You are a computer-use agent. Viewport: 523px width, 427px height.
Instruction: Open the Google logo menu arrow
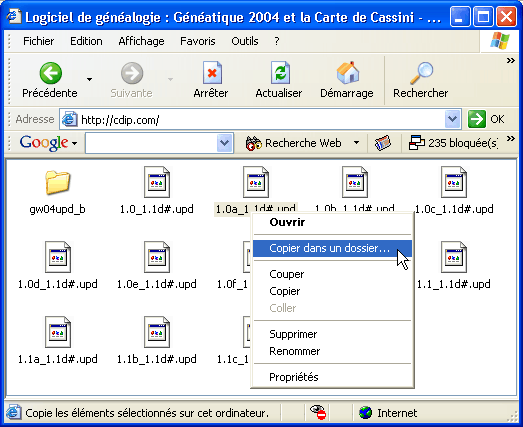(74, 143)
